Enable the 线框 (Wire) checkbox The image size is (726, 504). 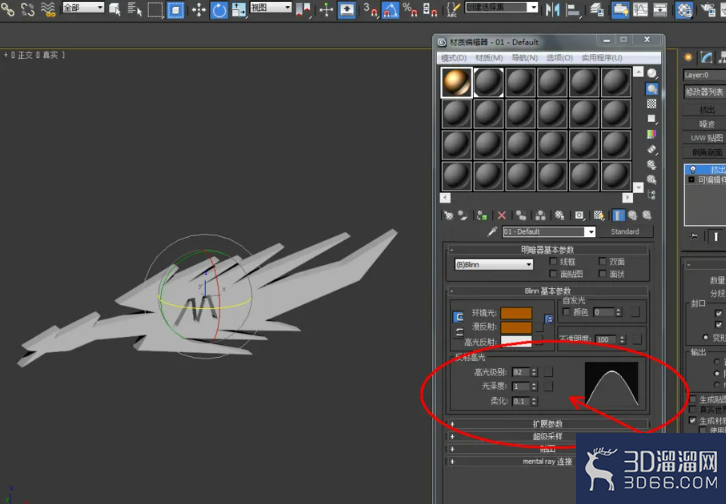click(553, 261)
